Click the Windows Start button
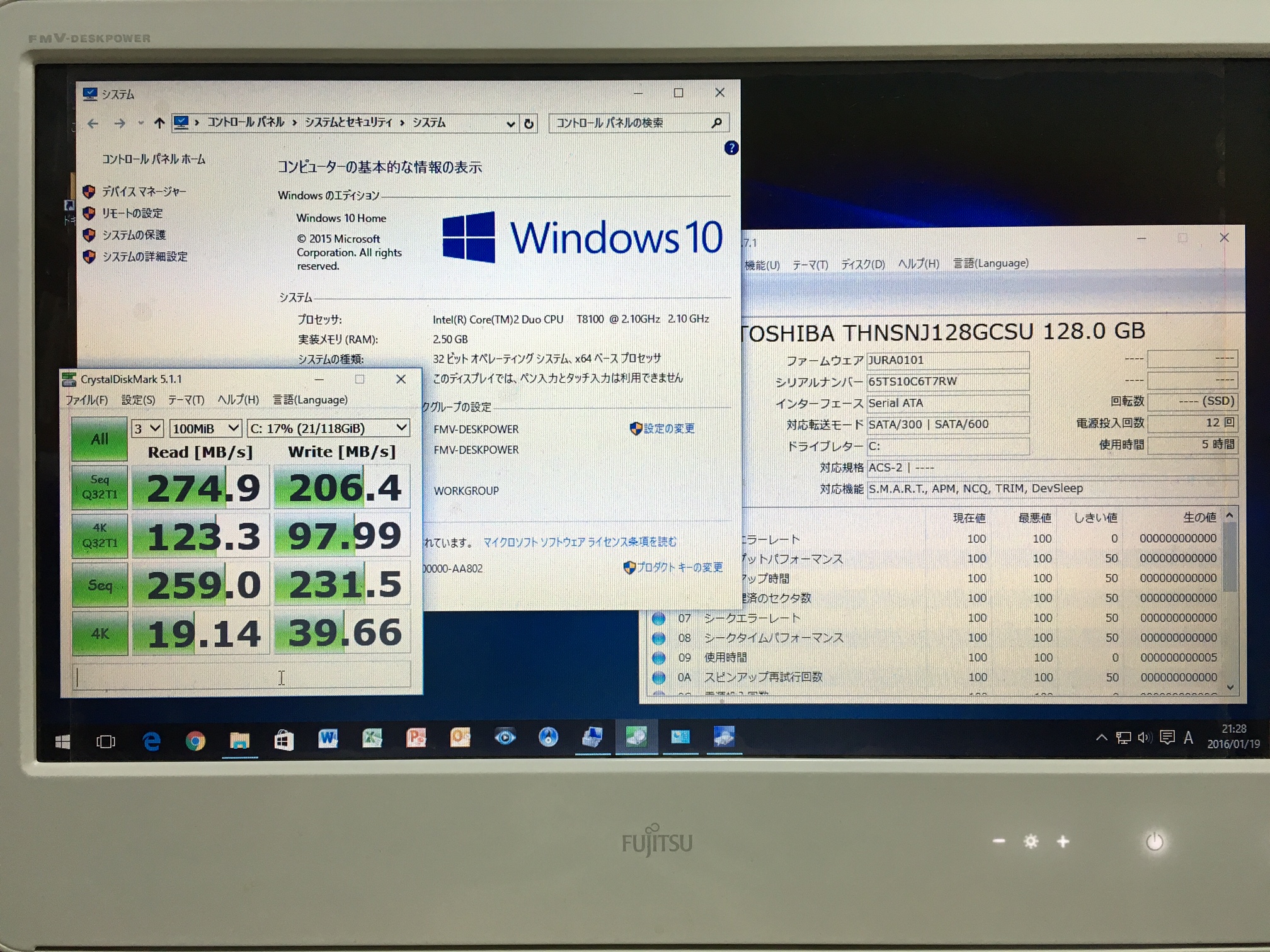 [x=62, y=742]
